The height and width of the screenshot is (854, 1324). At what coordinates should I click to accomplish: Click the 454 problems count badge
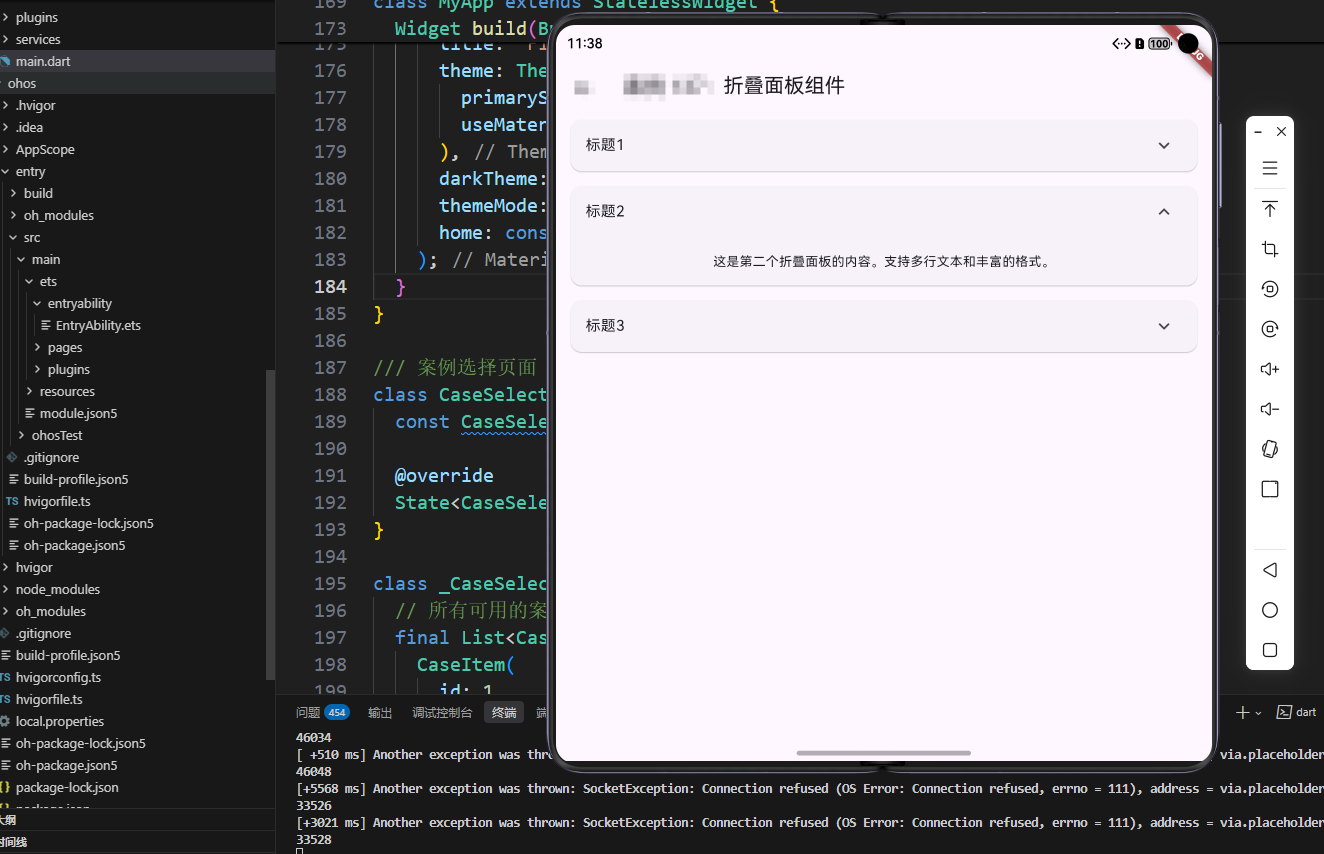[337, 713]
